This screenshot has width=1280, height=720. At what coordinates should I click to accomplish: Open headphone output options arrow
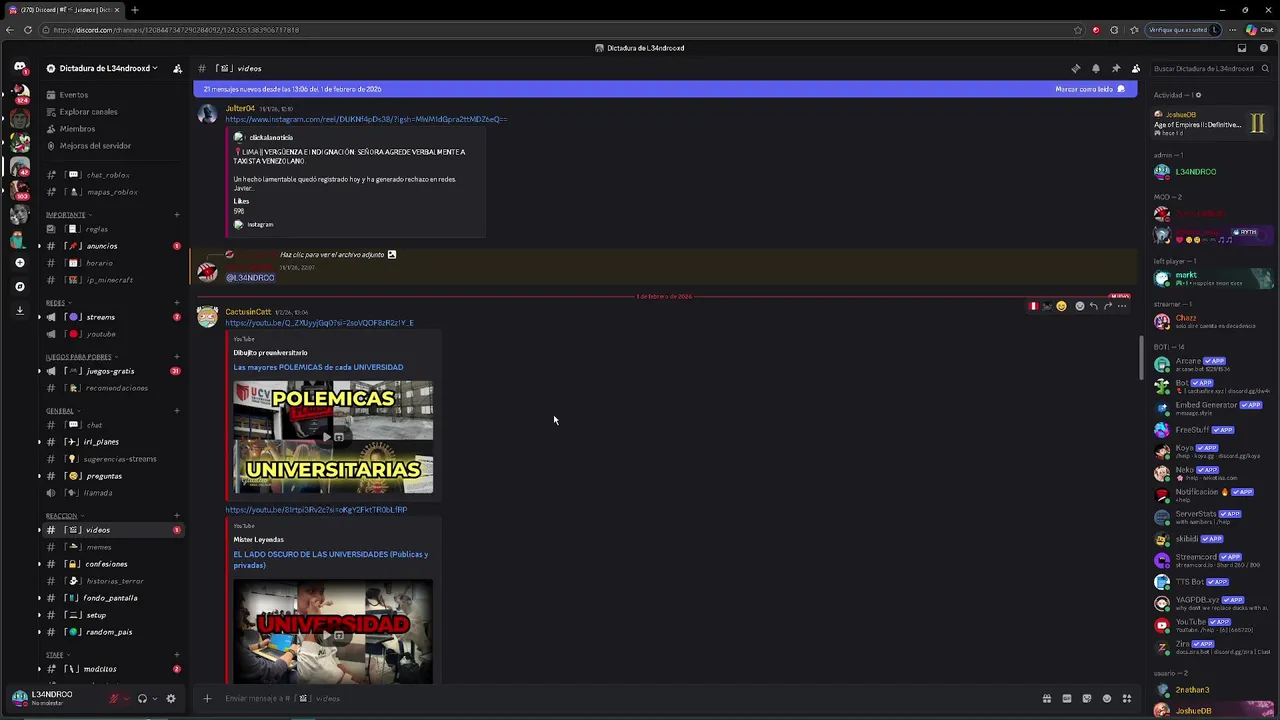(154, 699)
